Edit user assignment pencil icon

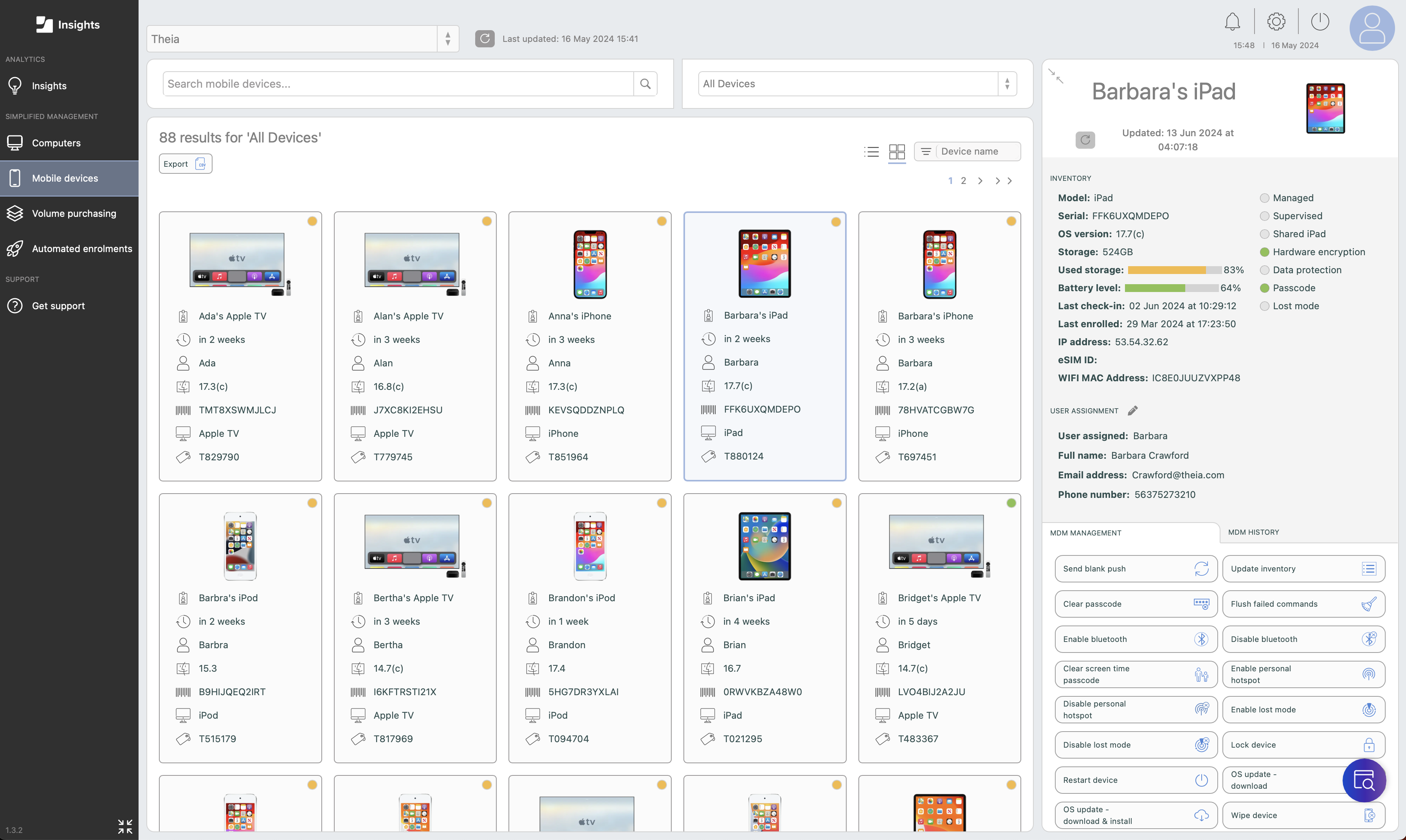[x=1132, y=411]
